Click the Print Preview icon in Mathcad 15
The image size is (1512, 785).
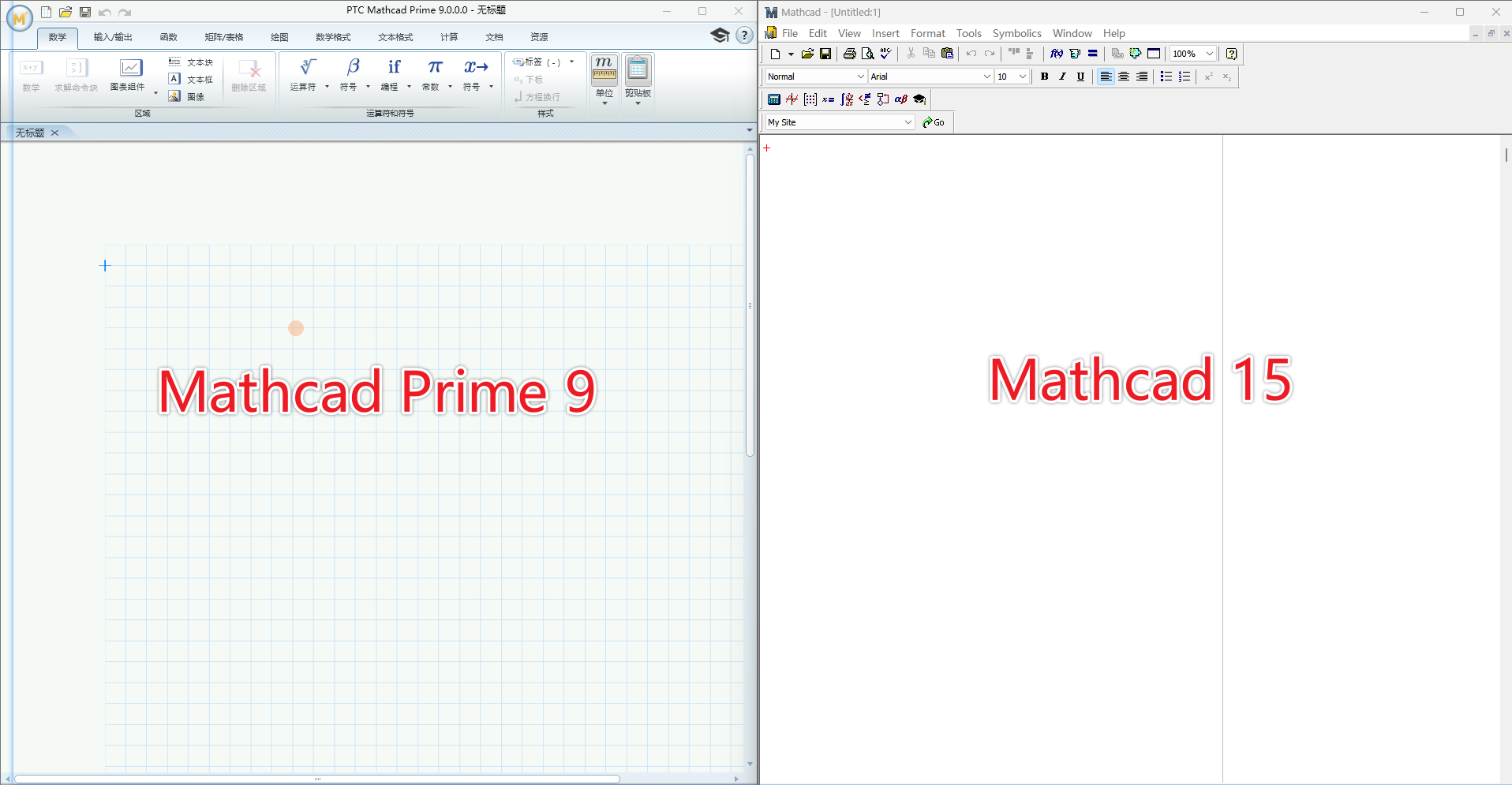(867, 54)
